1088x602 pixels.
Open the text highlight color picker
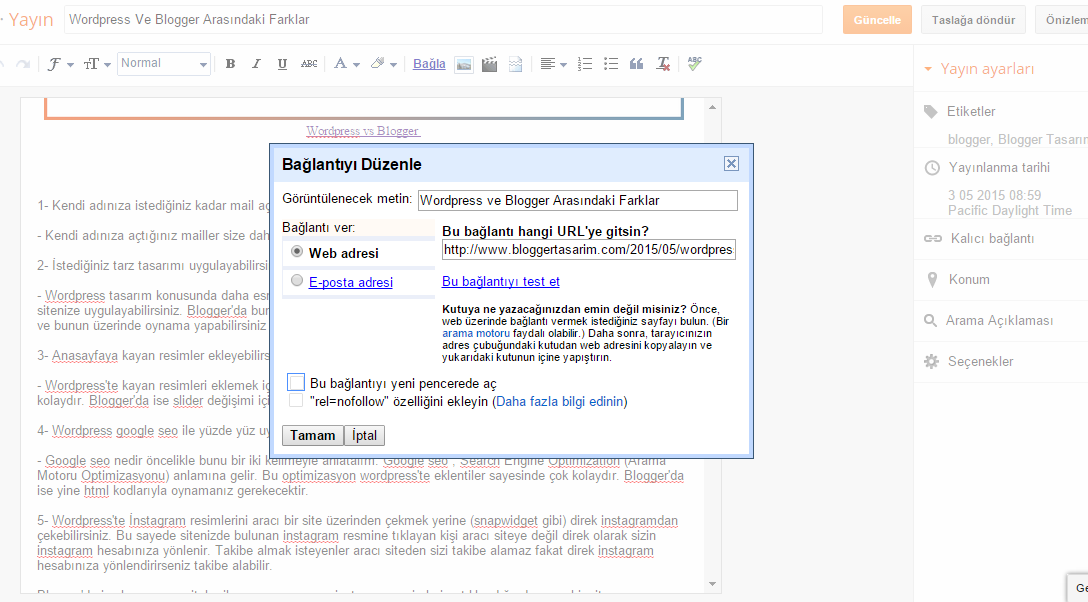[383, 64]
